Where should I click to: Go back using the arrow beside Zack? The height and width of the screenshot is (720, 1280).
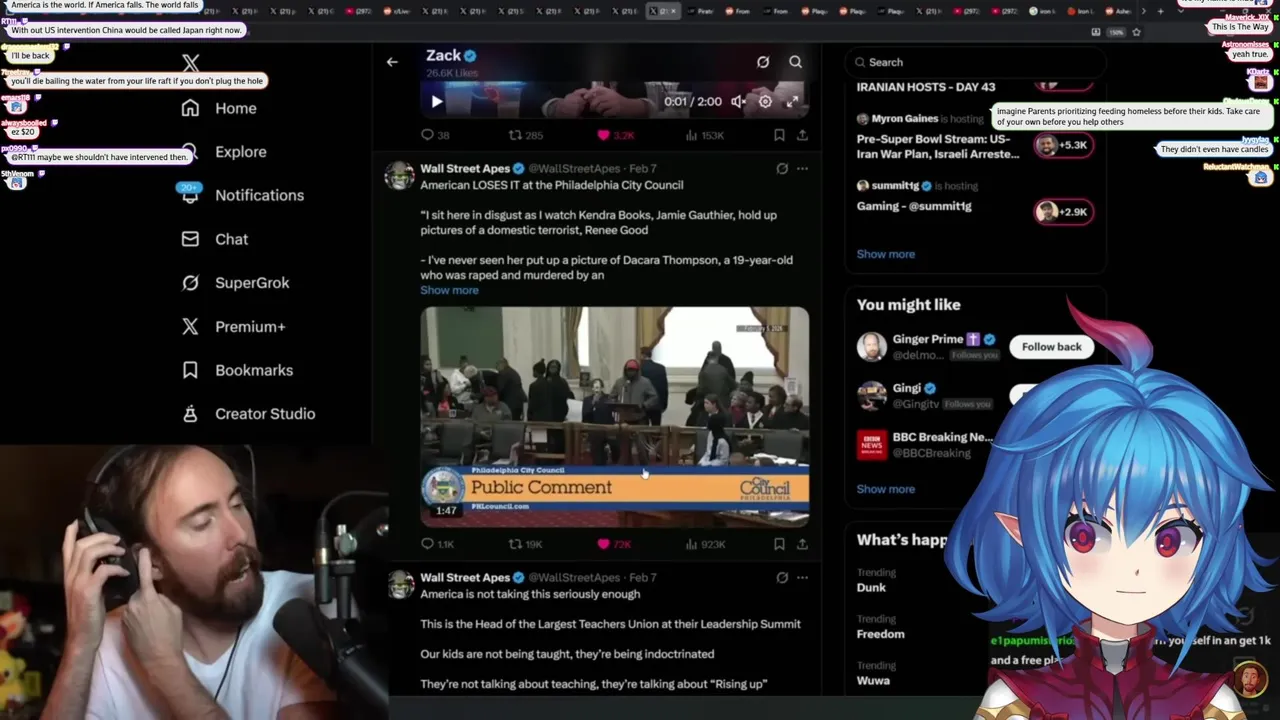(x=392, y=62)
